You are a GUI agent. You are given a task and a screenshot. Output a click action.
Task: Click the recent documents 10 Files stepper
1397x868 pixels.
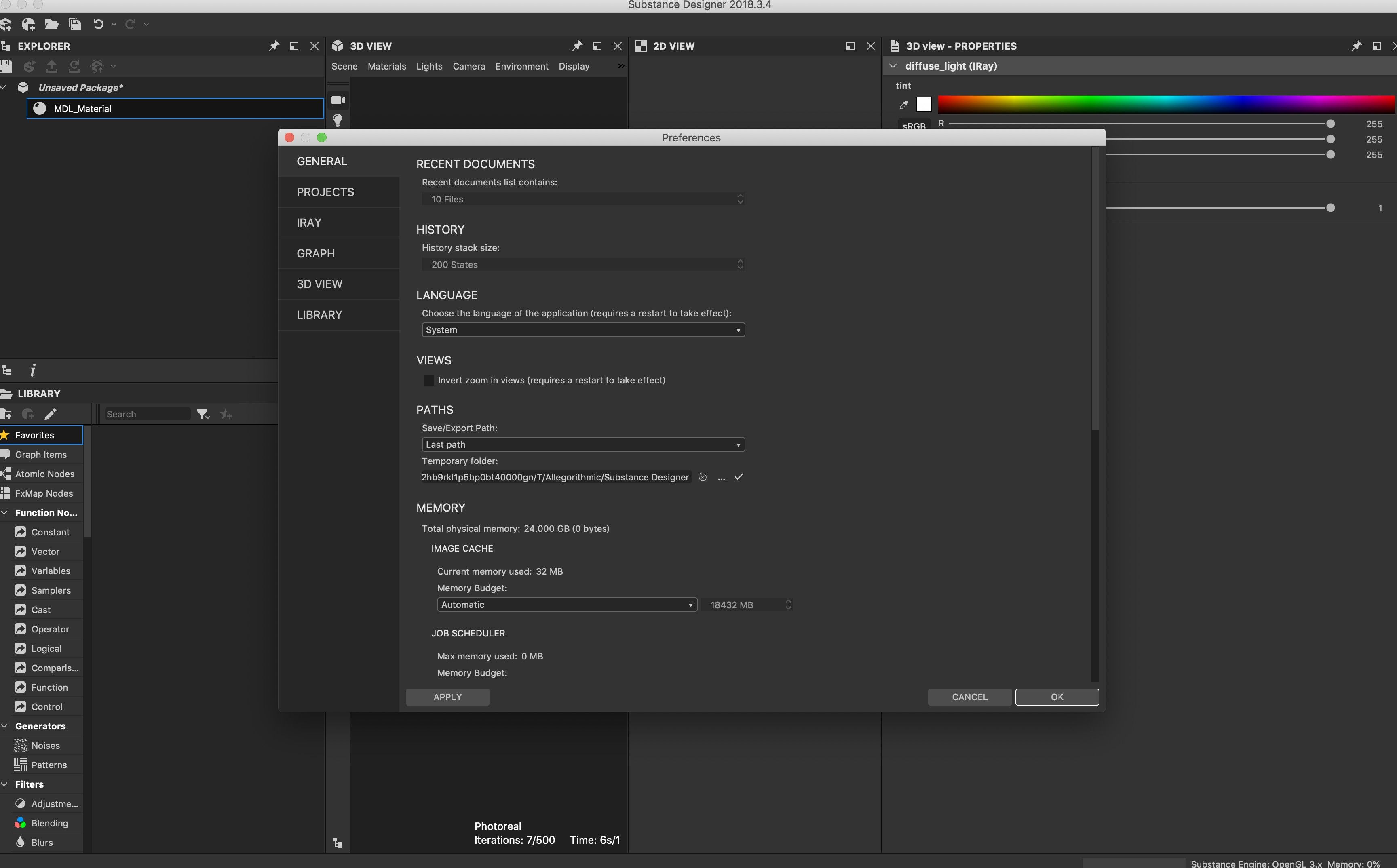[x=741, y=199]
